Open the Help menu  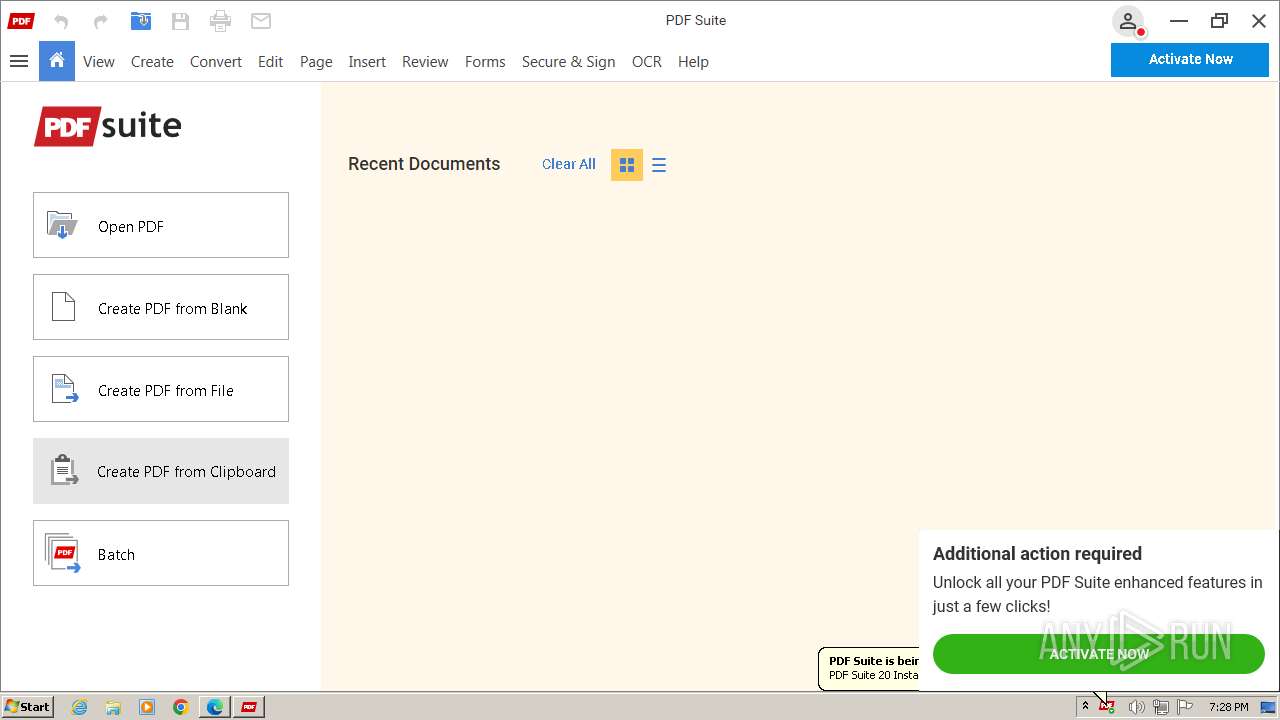click(x=693, y=62)
